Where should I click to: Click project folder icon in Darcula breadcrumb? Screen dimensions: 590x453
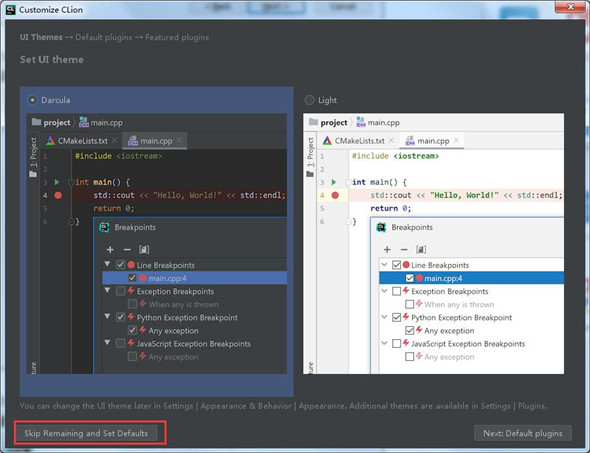click(x=36, y=122)
